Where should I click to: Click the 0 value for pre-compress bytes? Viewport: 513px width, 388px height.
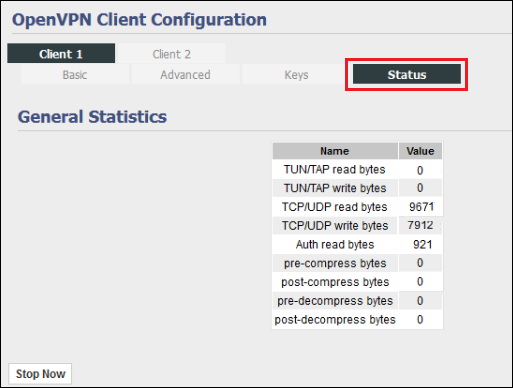[x=420, y=263]
